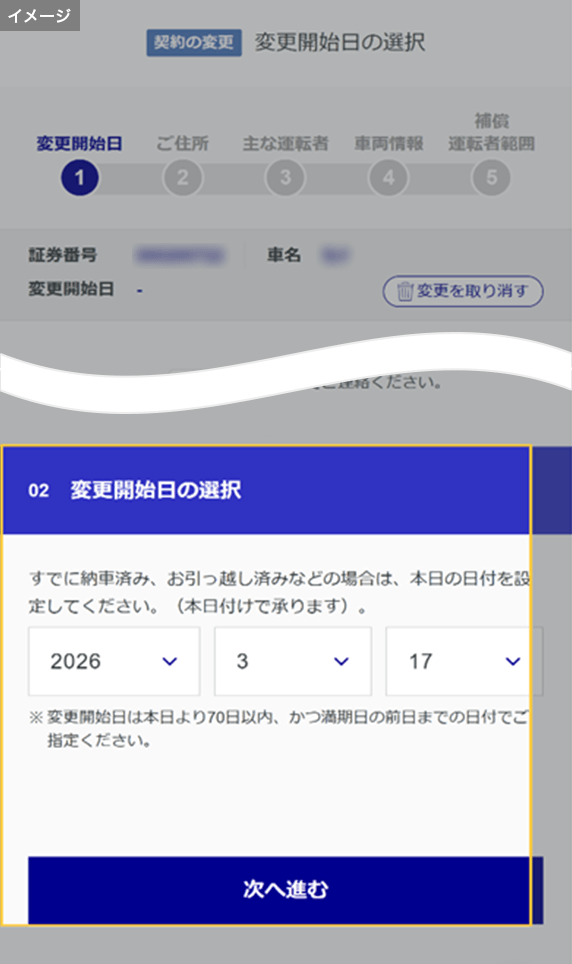Open the day dropdown showing 17
Screen dimensions: 572x964
click(464, 661)
